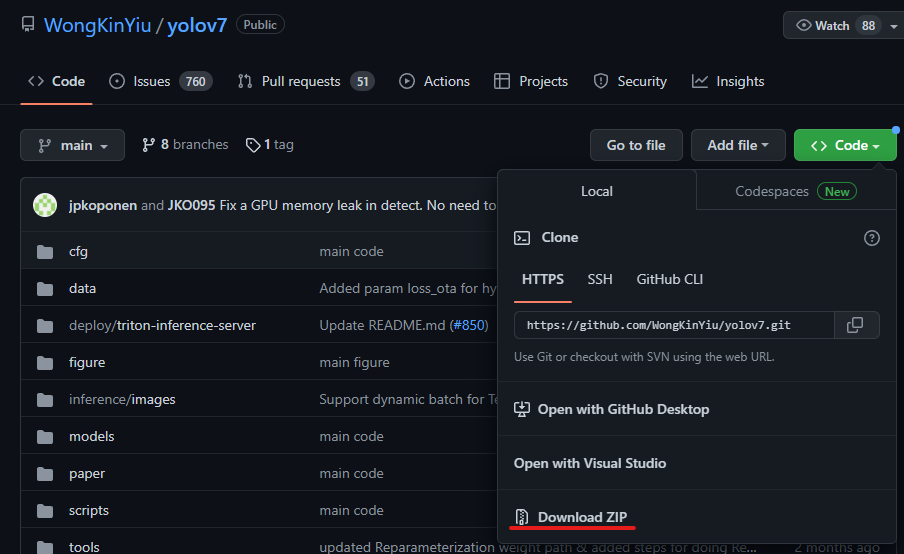Click the scripts folder icon
The image size is (904, 554).
point(45,511)
